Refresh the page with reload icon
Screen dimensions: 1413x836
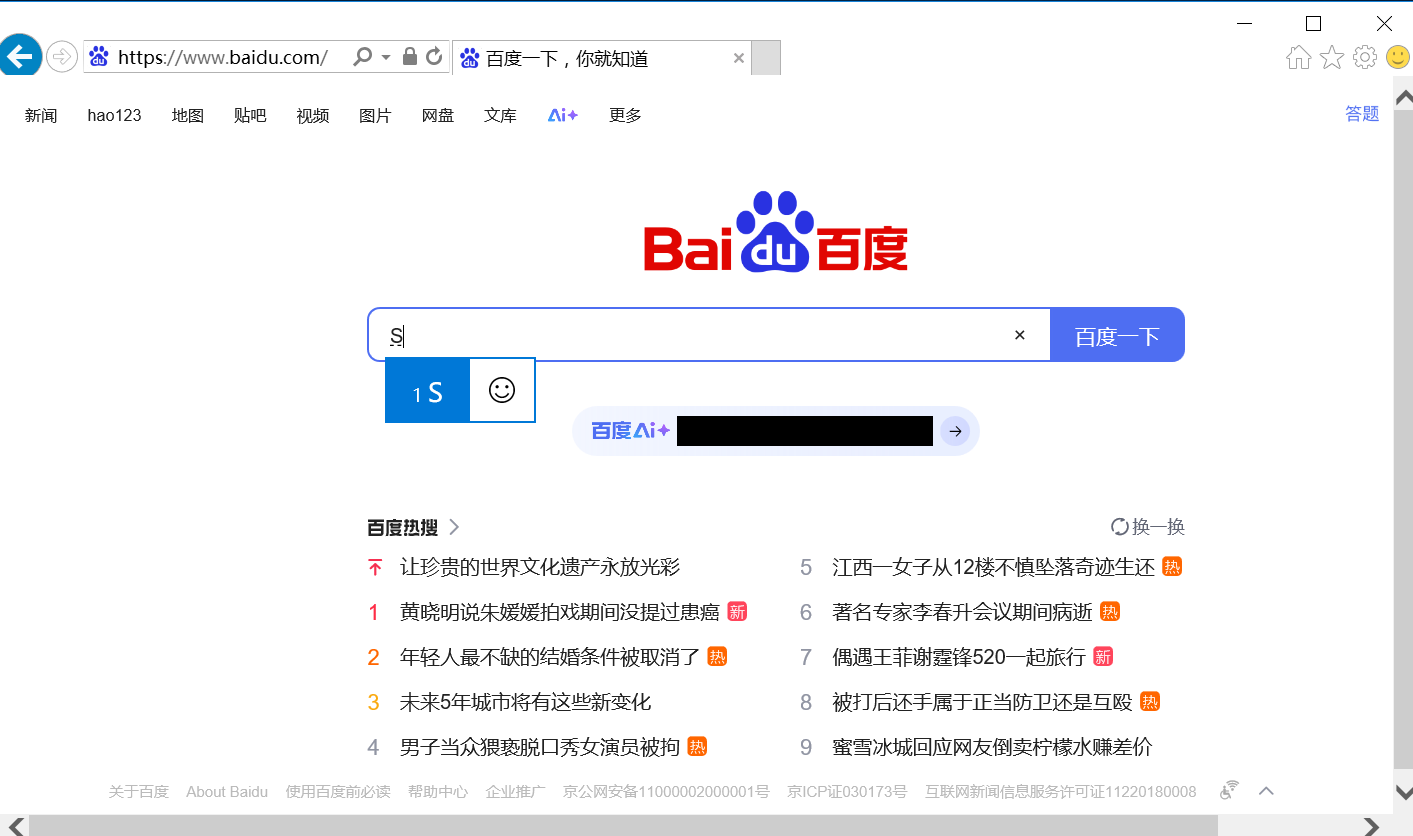434,57
